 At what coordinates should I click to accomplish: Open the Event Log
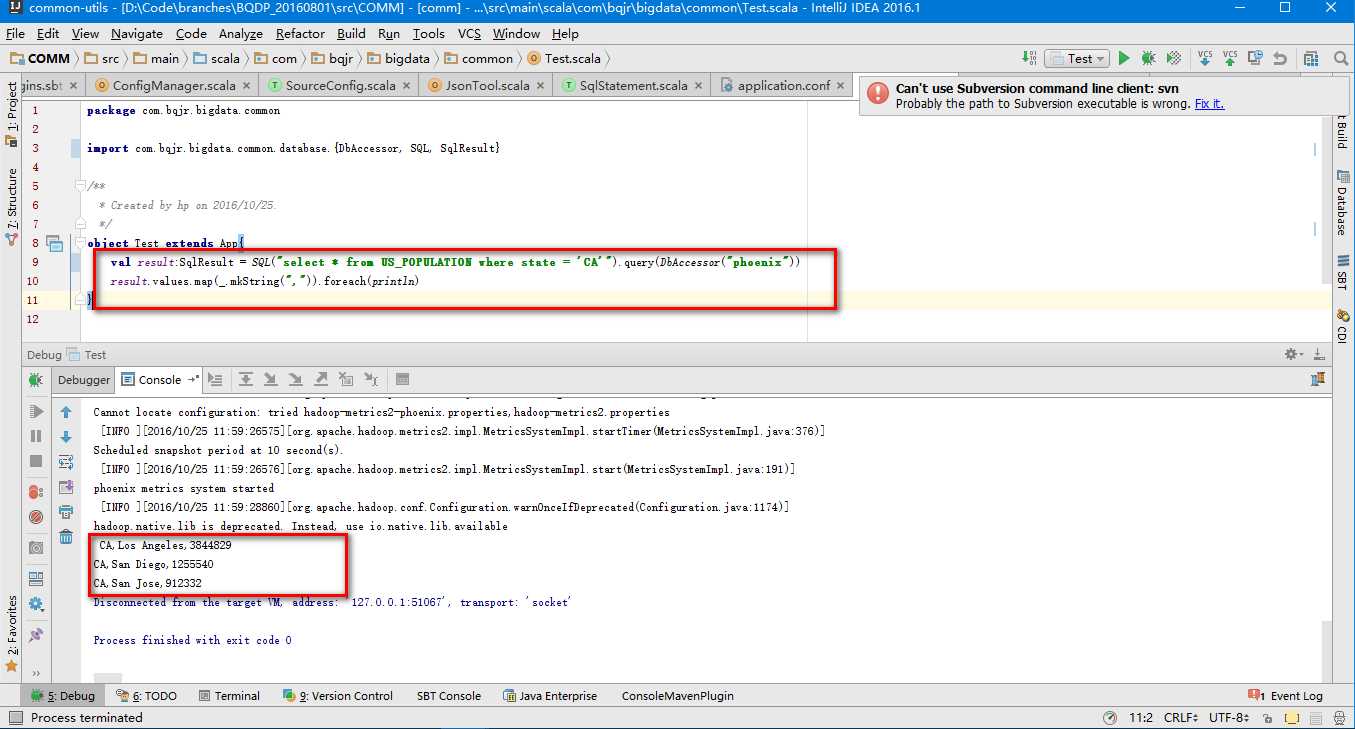(1286, 696)
